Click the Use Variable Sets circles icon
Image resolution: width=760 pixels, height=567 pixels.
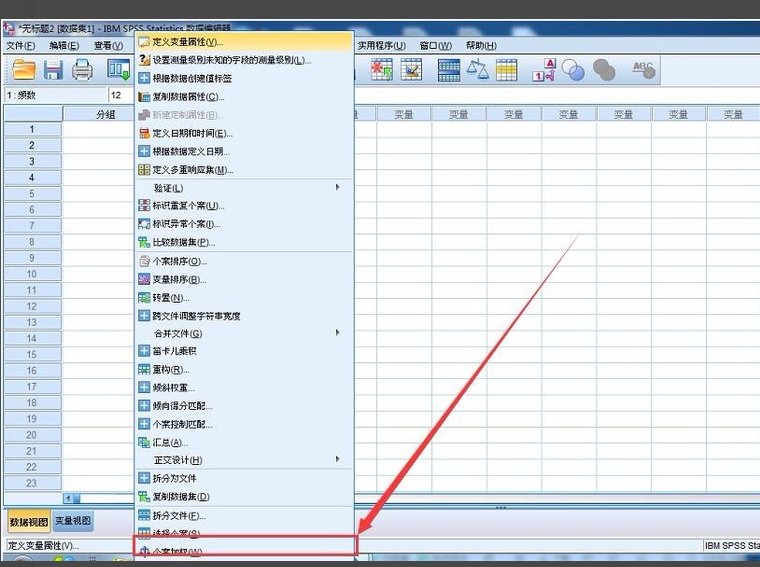573,70
